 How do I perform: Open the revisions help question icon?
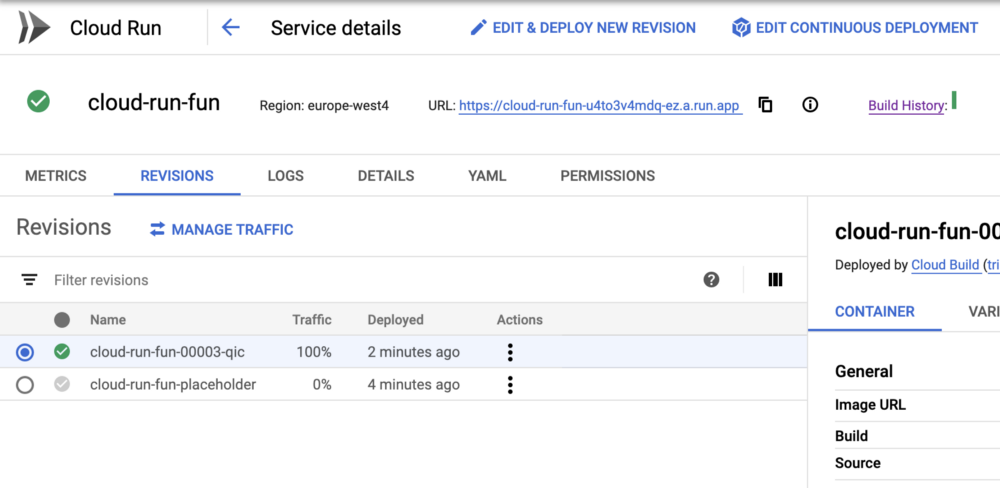(711, 280)
